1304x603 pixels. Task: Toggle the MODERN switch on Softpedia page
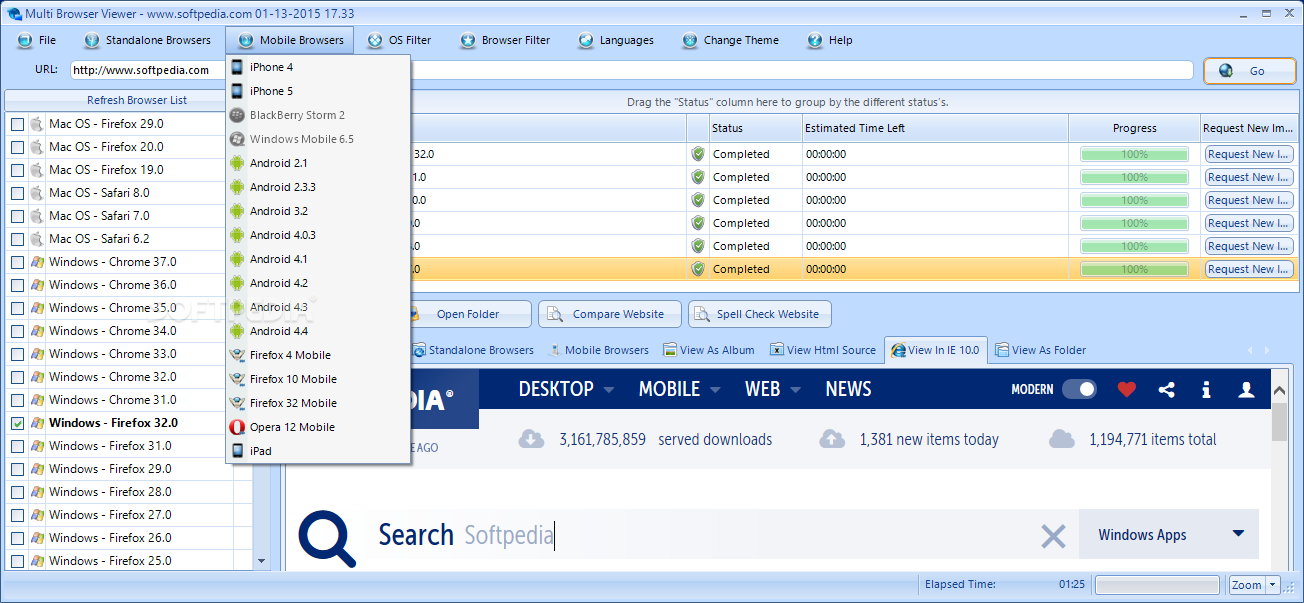(1079, 389)
